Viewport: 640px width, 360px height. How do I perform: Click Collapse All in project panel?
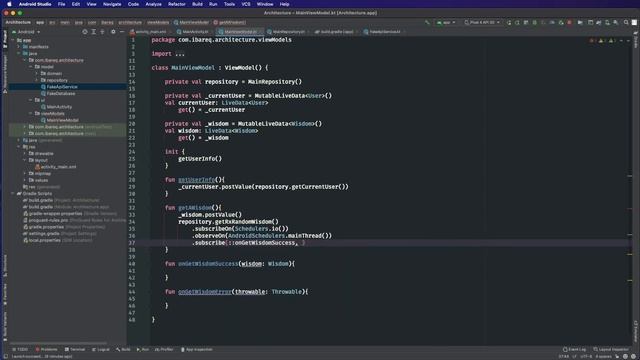point(102,32)
